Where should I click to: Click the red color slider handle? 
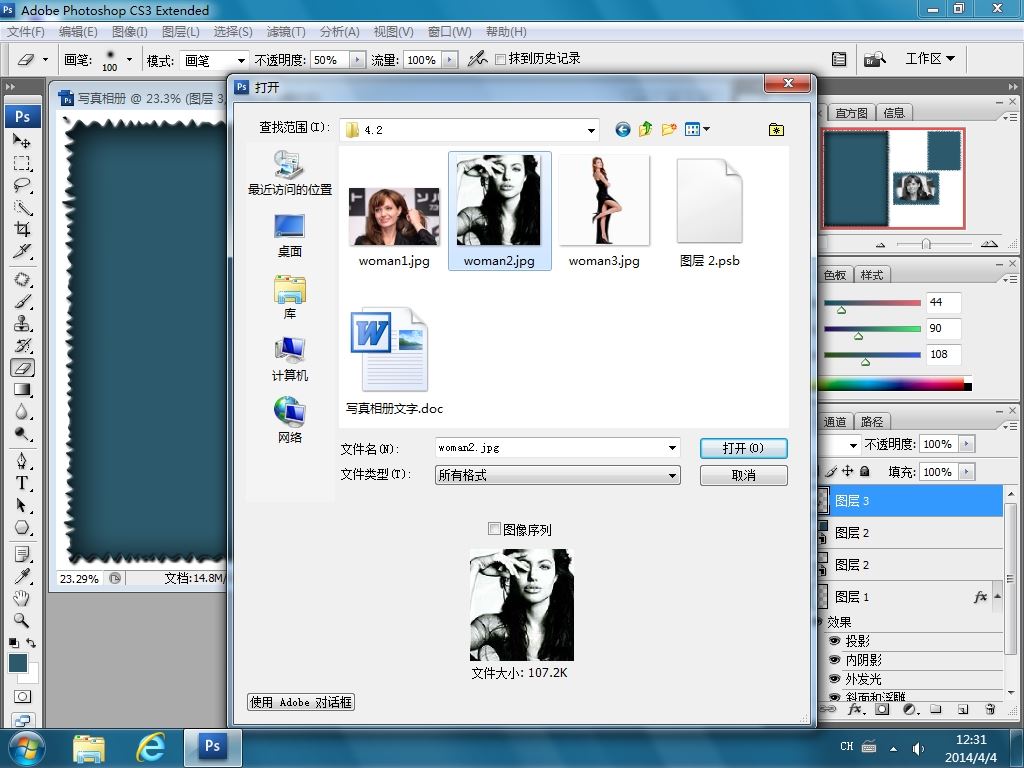pyautogui.click(x=841, y=310)
